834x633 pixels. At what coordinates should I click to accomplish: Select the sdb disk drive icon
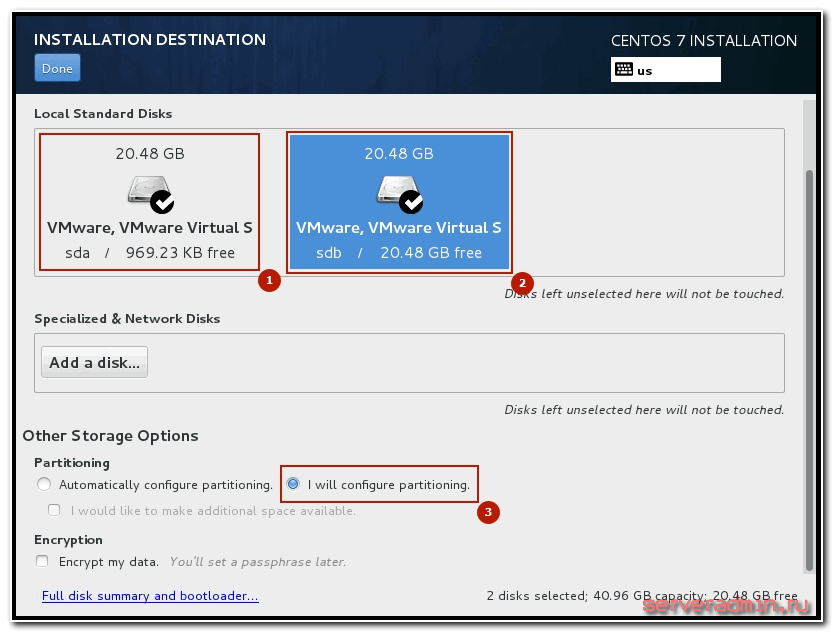point(399,194)
